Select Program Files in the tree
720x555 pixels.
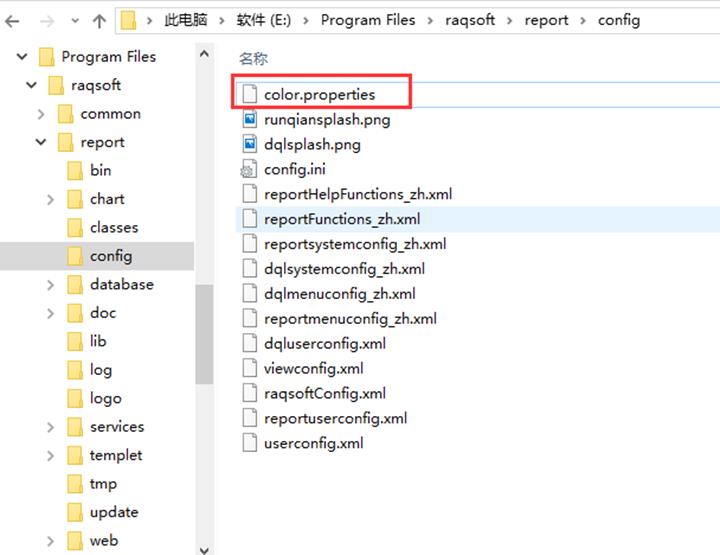[x=109, y=56]
